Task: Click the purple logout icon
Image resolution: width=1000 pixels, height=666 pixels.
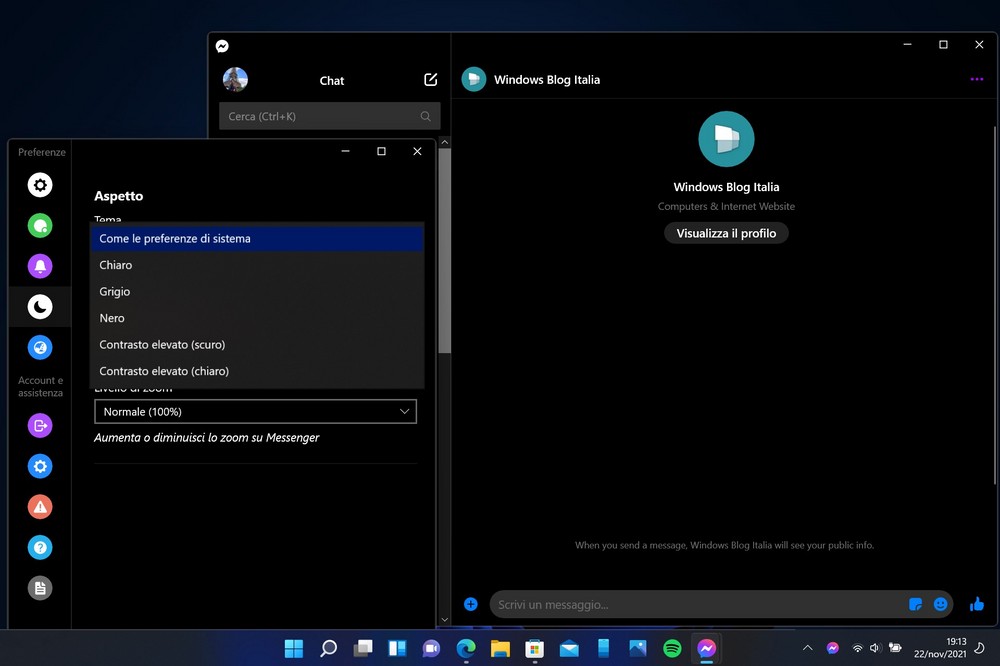Action: 39,426
